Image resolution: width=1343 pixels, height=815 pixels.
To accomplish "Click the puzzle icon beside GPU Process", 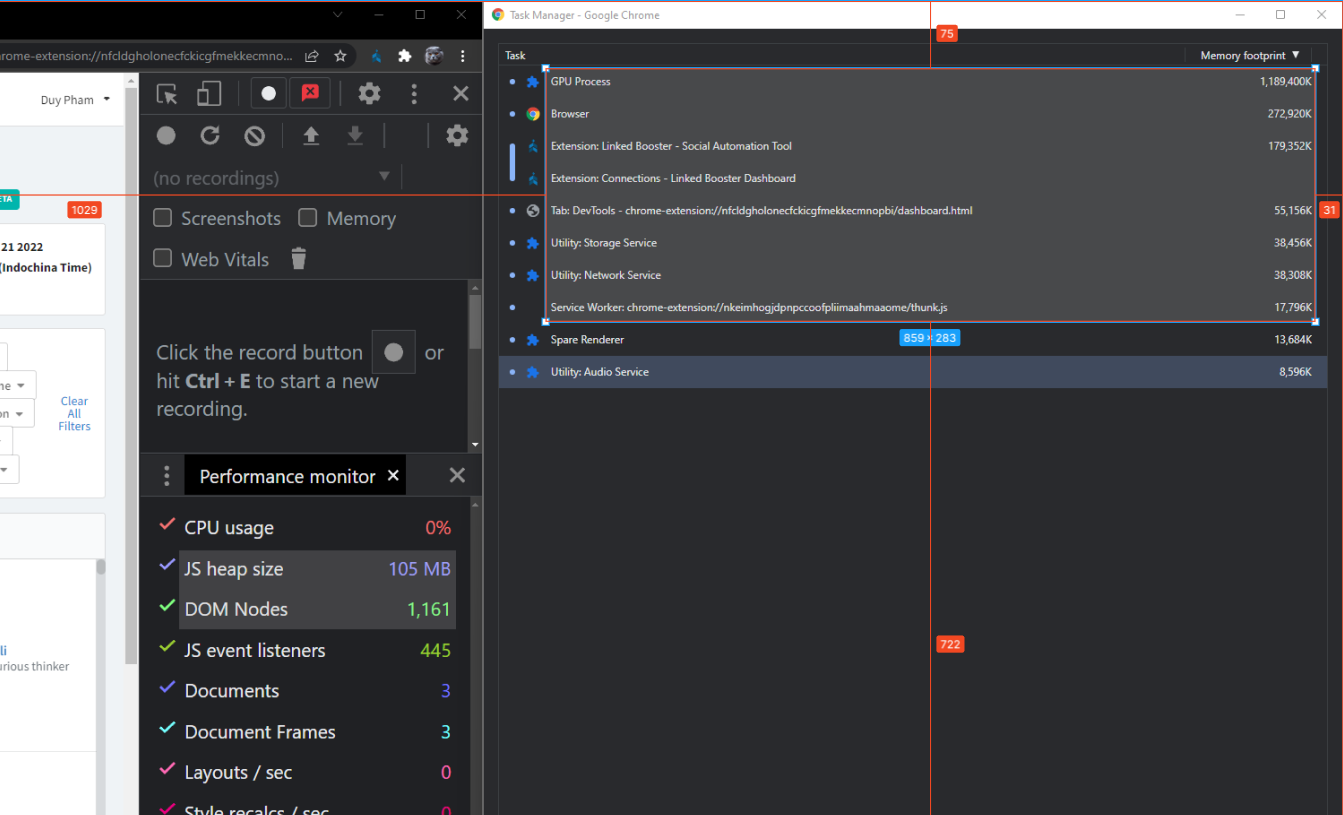I will 533,82.
